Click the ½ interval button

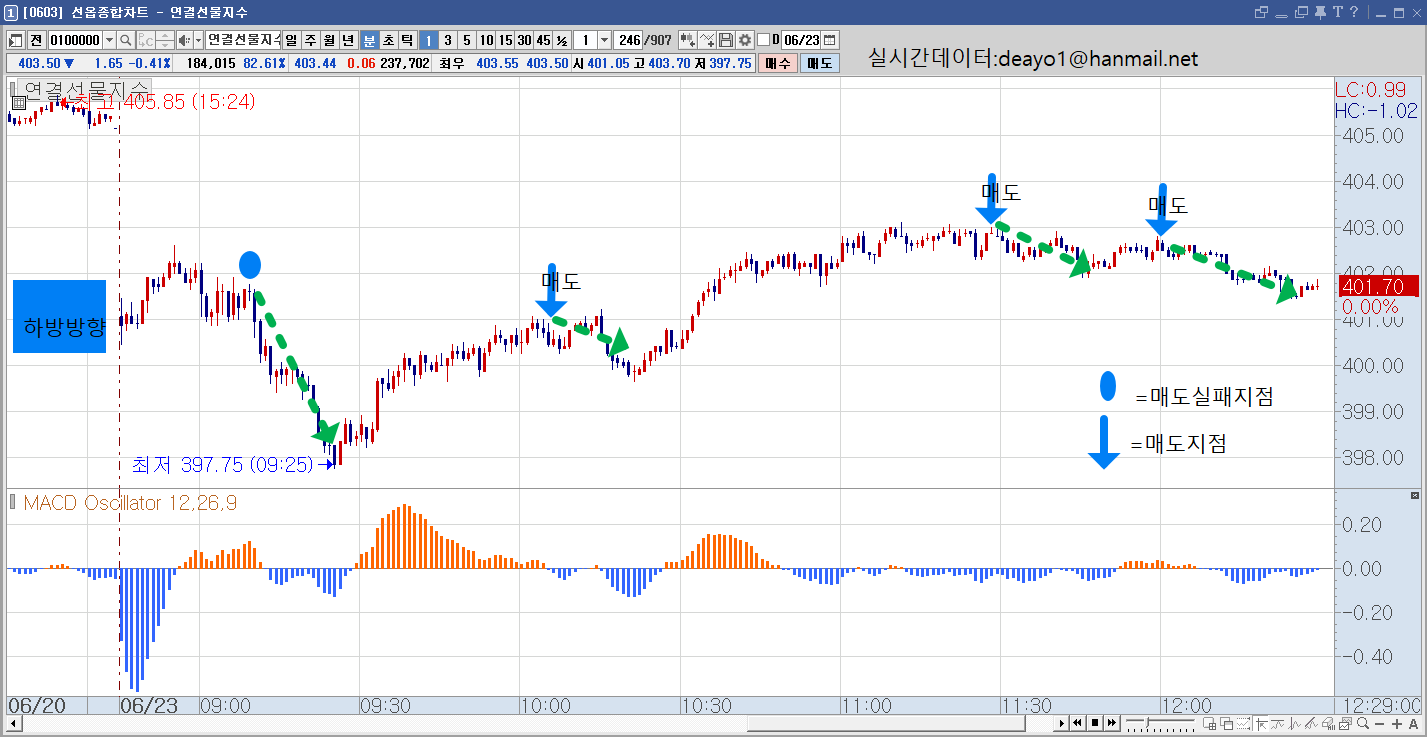[x=562, y=40]
